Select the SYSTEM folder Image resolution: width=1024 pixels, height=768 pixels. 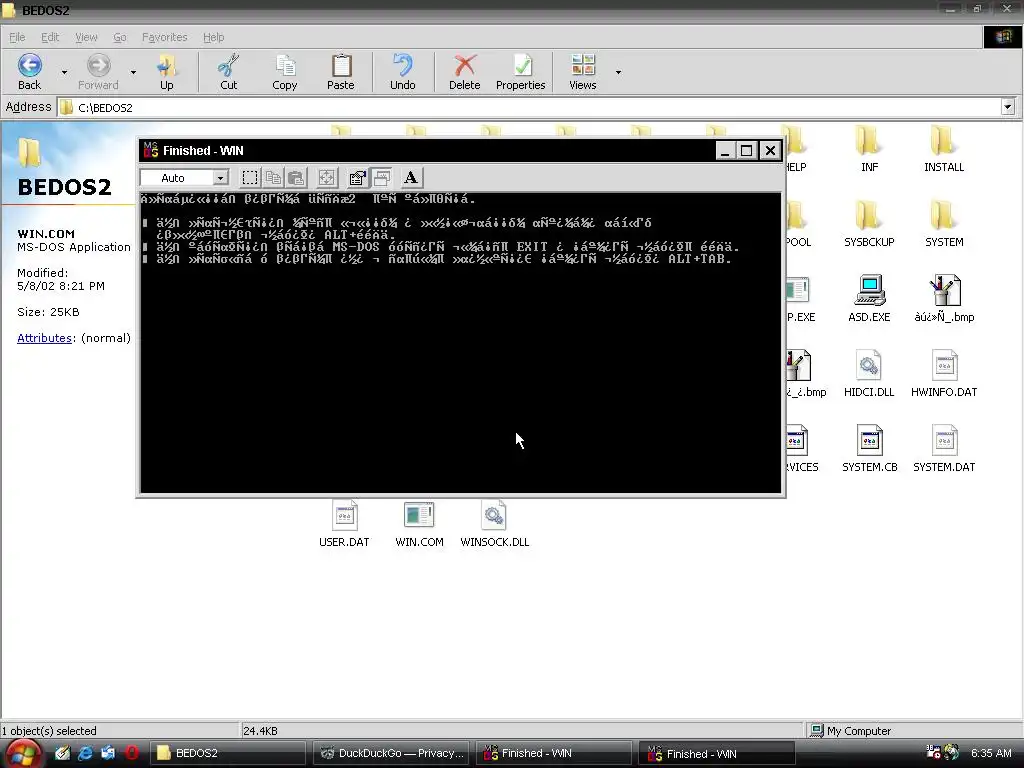944,223
